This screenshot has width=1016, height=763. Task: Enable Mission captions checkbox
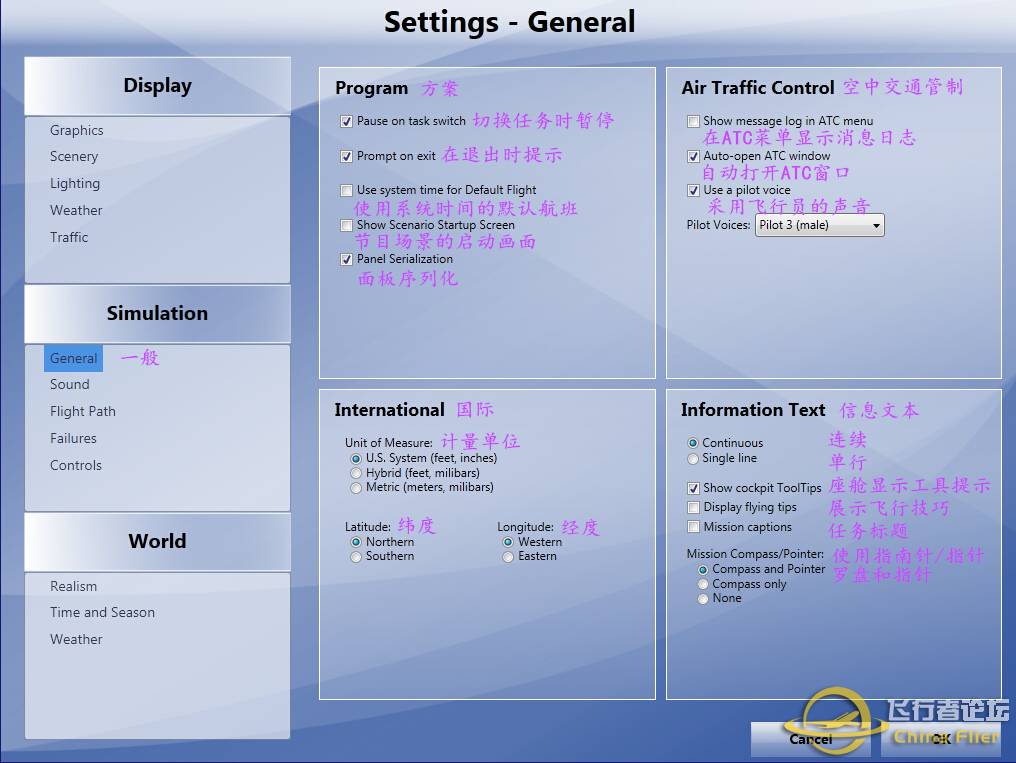tap(693, 527)
